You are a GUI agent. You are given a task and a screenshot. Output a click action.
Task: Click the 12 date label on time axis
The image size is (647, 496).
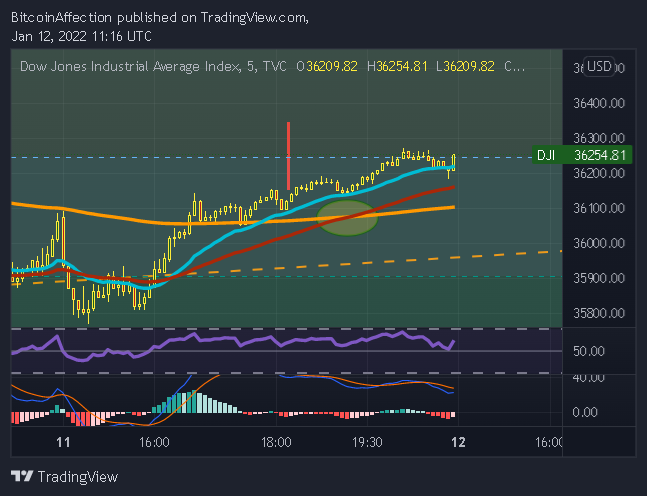click(458, 442)
